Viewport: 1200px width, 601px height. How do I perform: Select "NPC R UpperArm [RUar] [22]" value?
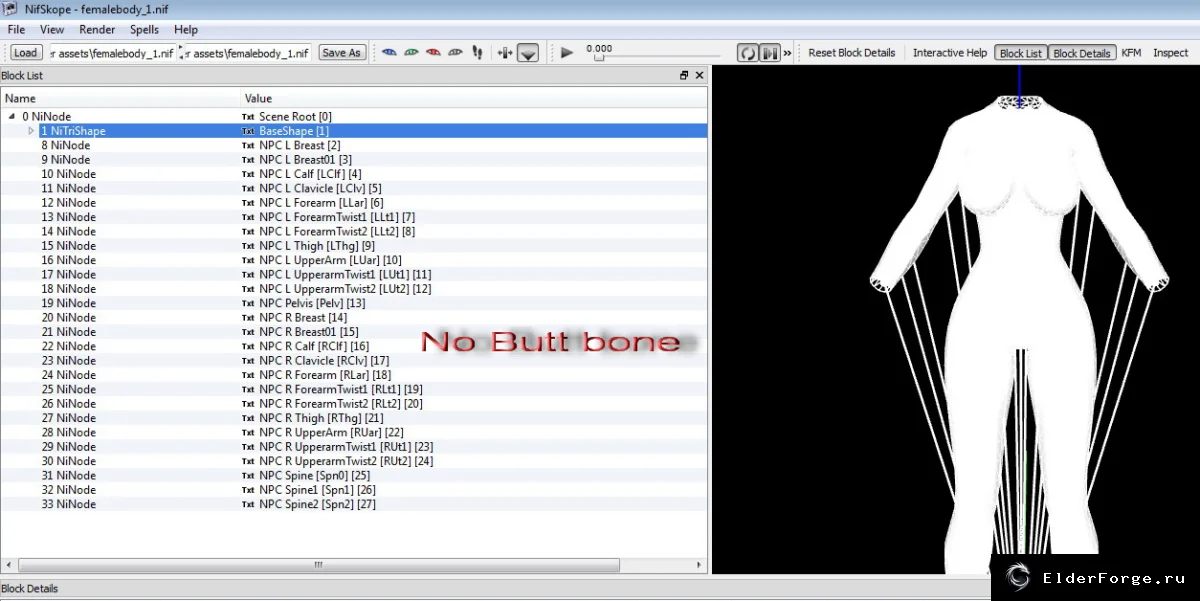coord(331,432)
